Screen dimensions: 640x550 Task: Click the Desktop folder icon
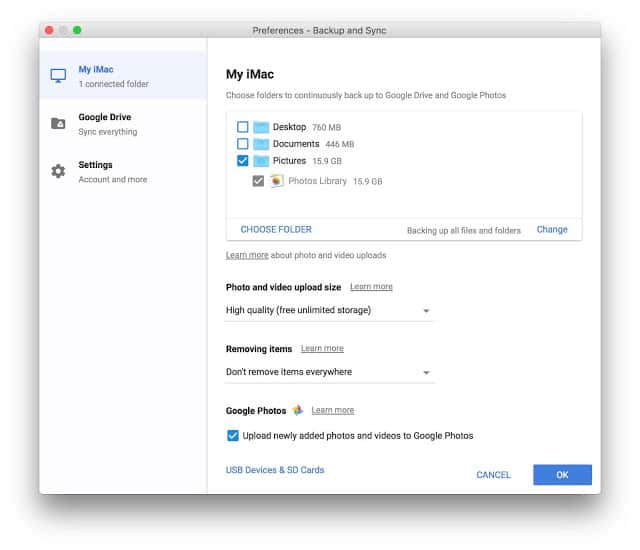pyautogui.click(x=261, y=127)
